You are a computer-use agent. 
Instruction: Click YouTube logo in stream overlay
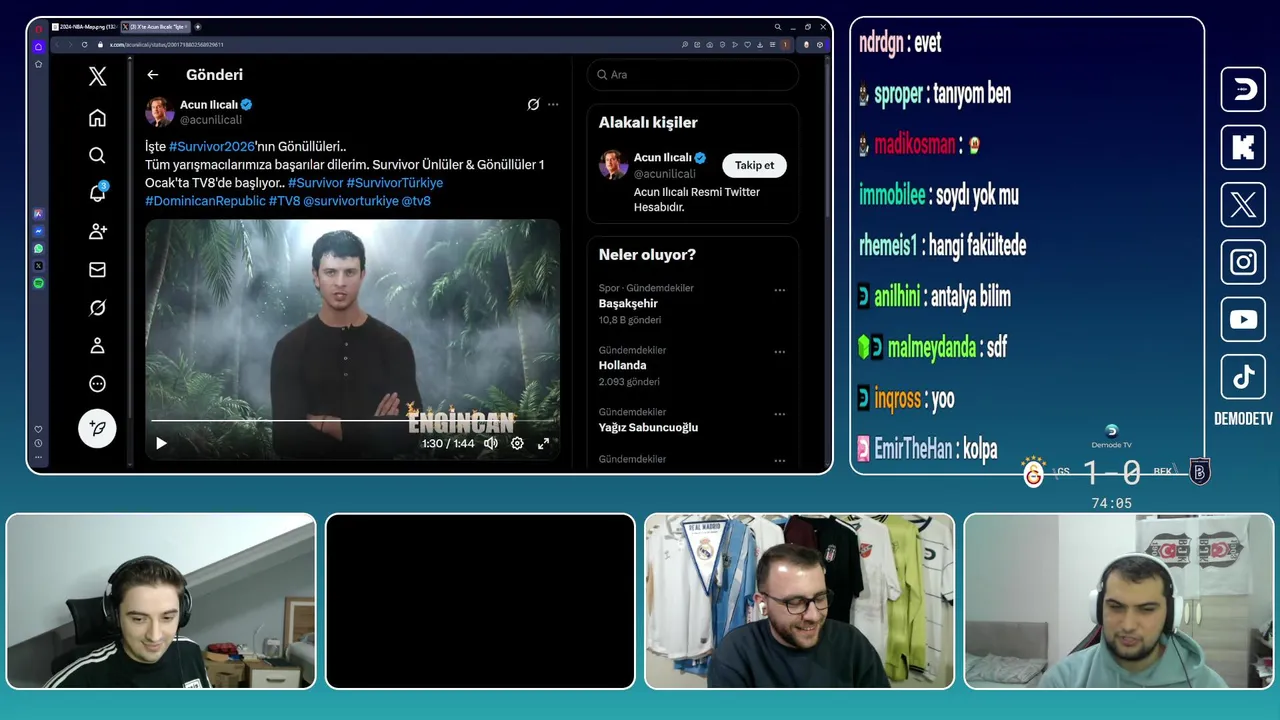[1243, 320]
